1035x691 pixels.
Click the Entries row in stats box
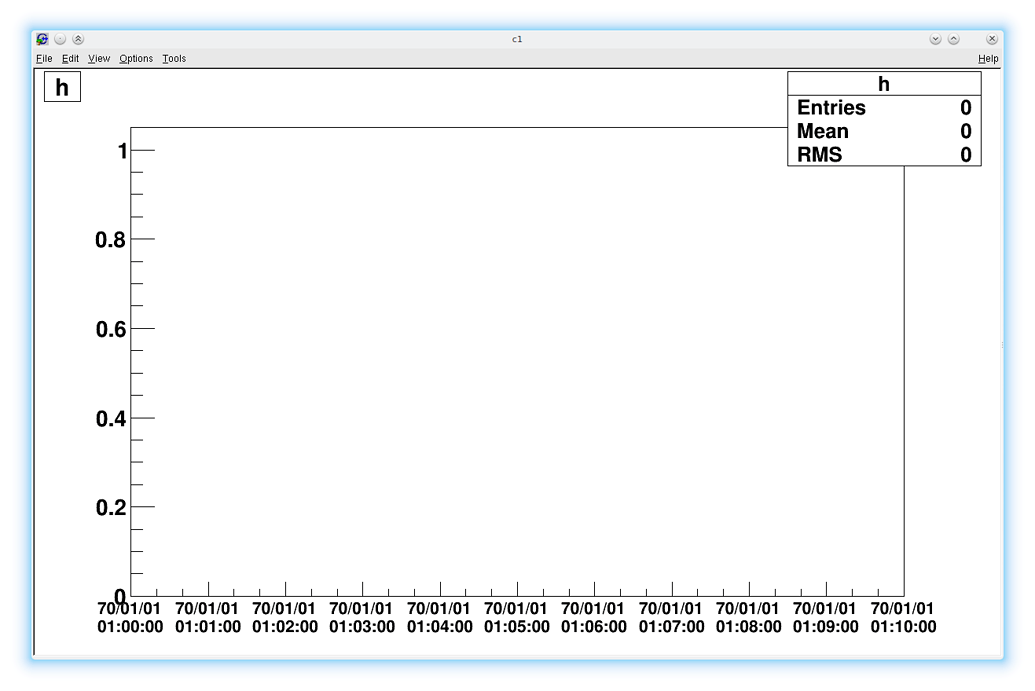[x=884, y=108]
